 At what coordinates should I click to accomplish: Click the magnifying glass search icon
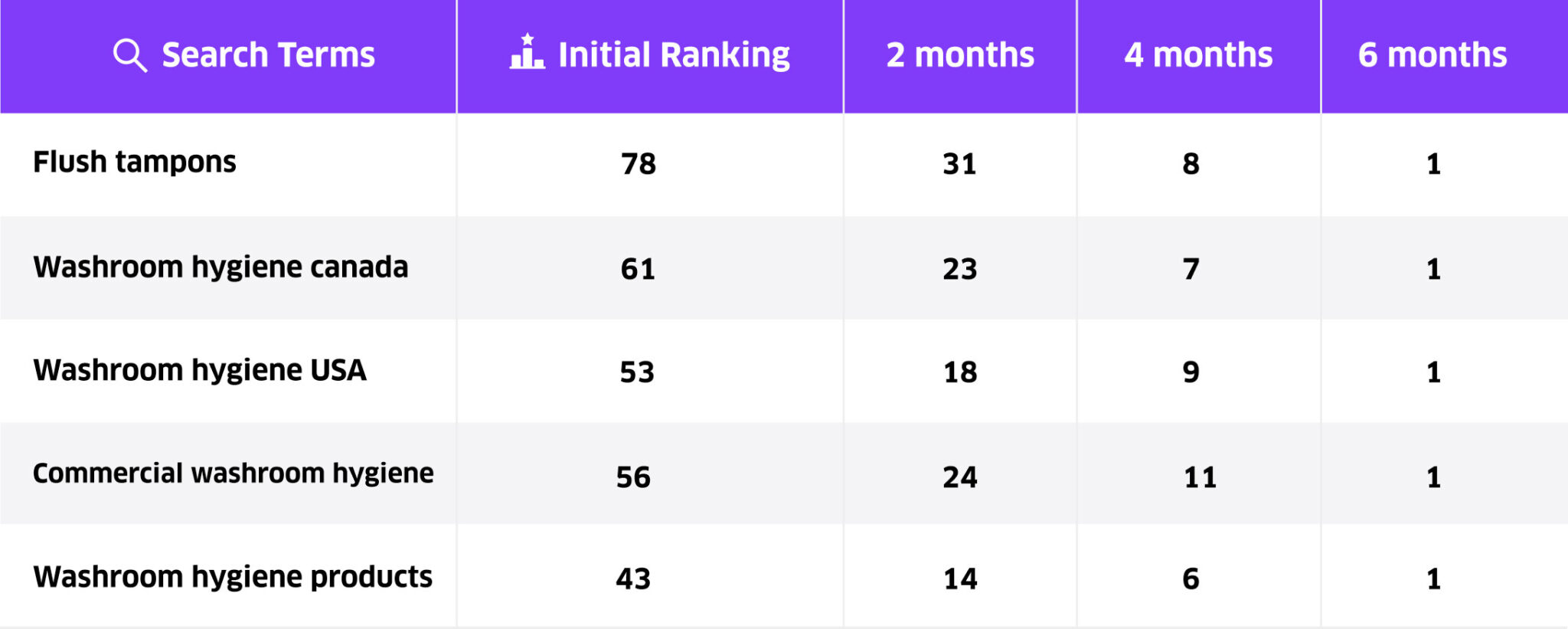129,56
